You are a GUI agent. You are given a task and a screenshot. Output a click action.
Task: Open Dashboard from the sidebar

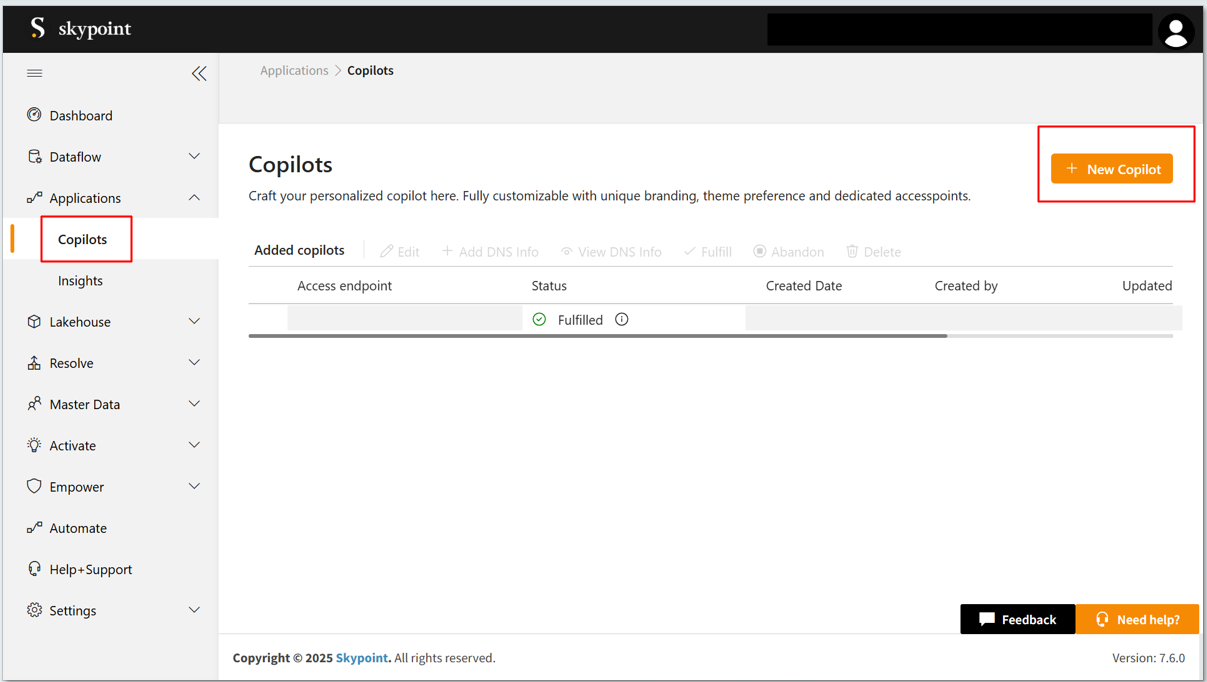[x=80, y=116]
